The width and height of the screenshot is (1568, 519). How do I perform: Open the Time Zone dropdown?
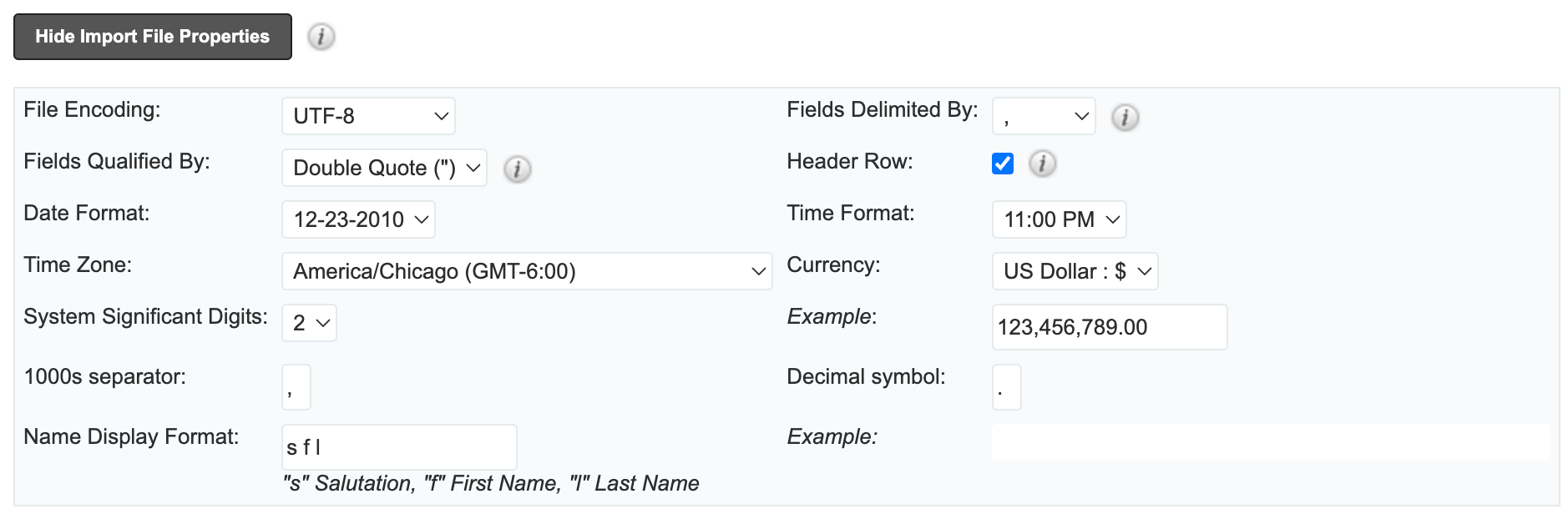click(x=526, y=270)
